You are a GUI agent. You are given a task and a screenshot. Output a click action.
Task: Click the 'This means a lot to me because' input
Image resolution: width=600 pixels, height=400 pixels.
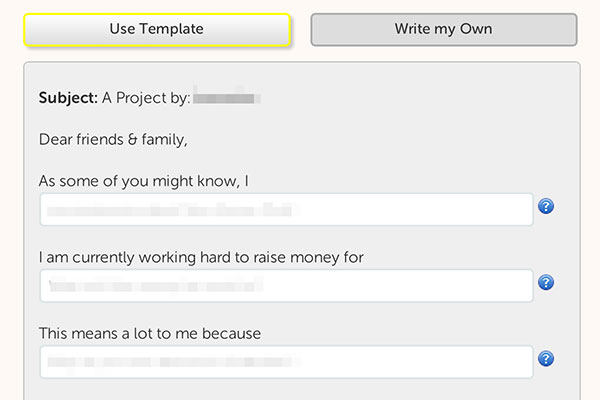point(287,362)
